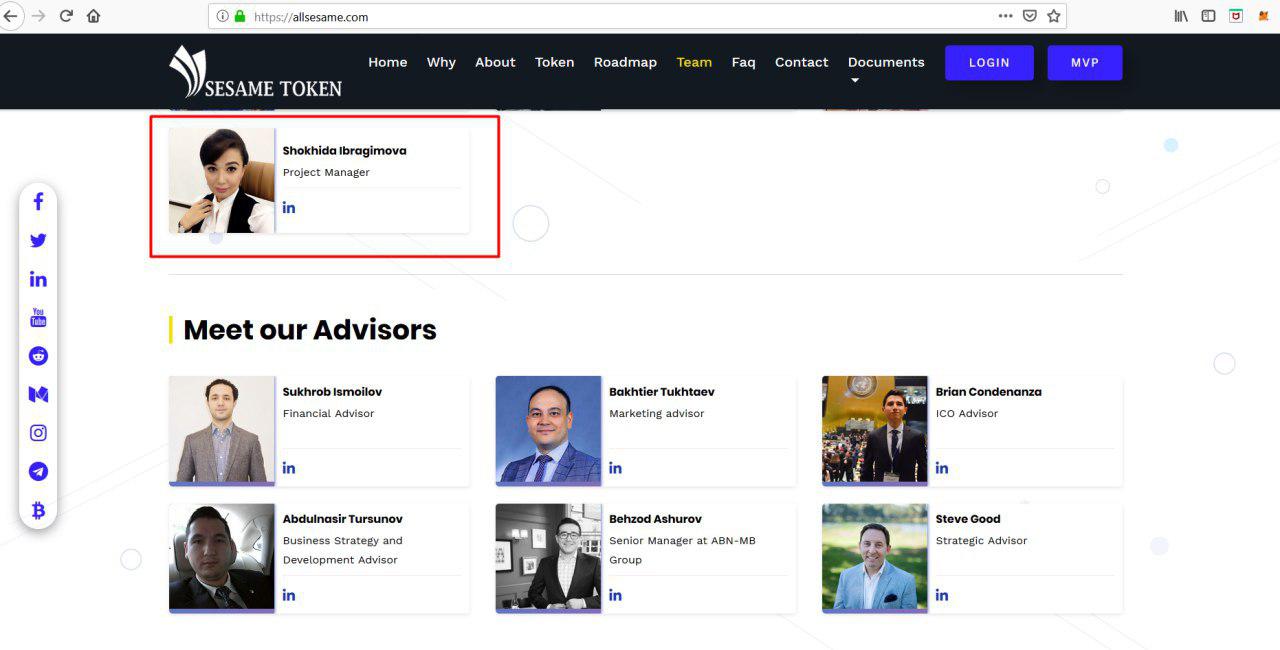Click the name "Shokhida Ibragimova"
Image resolution: width=1280 pixels, height=650 pixels.
pos(345,151)
